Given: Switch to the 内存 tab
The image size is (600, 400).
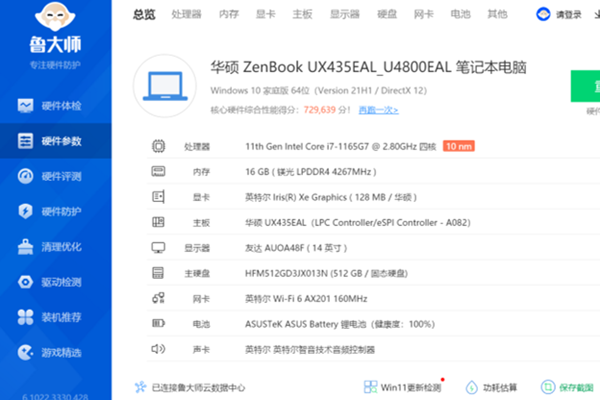Looking at the screenshot, I should [229, 15].
